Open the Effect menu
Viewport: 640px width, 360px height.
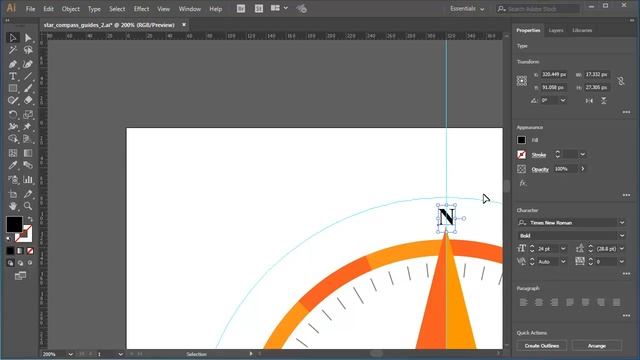pyautogui.click(x=141, y=9)
